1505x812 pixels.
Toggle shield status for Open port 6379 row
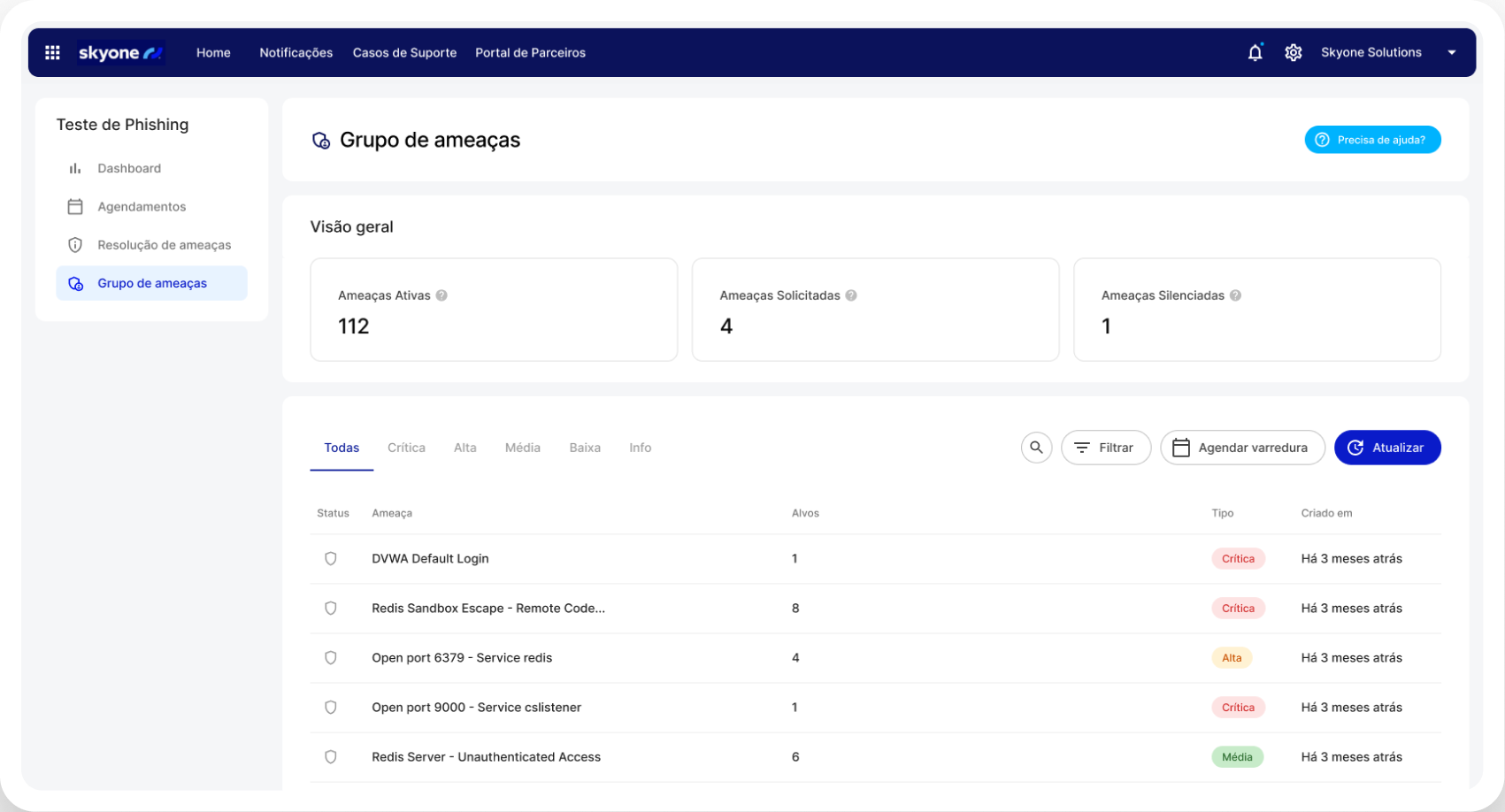331,658
